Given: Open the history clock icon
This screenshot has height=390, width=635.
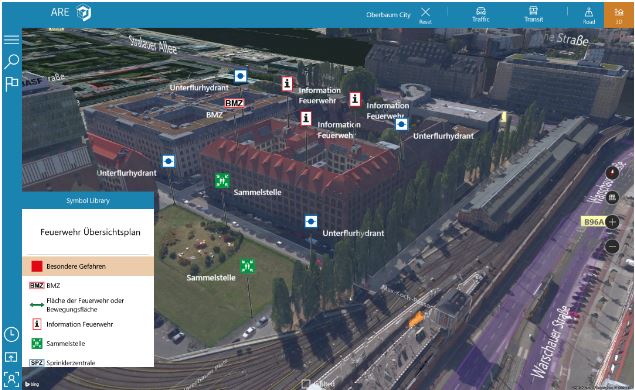Looking at the screenshot, I should pyautogui.click(x=11, y=335).
